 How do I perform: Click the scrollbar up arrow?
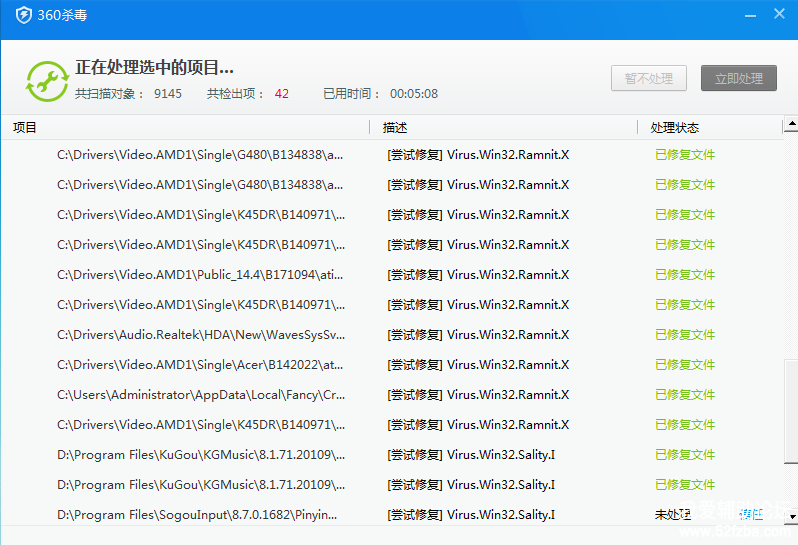(x=791, y=124)
